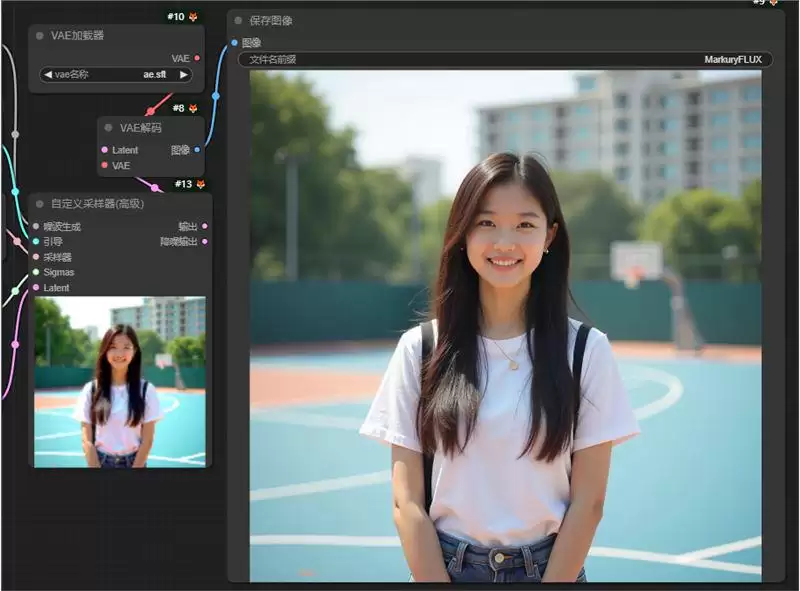Viewport: 800px width, 591px height.
Task: Click the Sigmas input port on sampler node
Action: pos(36,272)
